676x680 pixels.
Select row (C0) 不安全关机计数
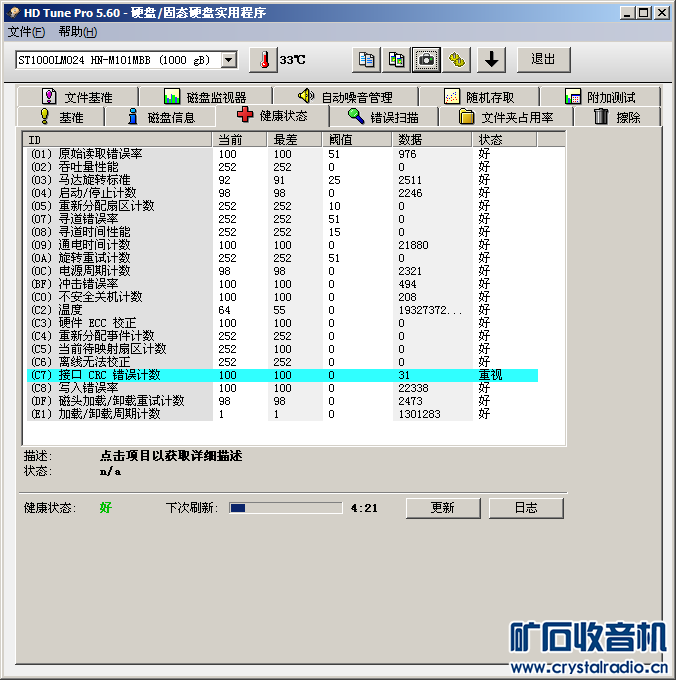pyautogui.click(x=283, y=297)
